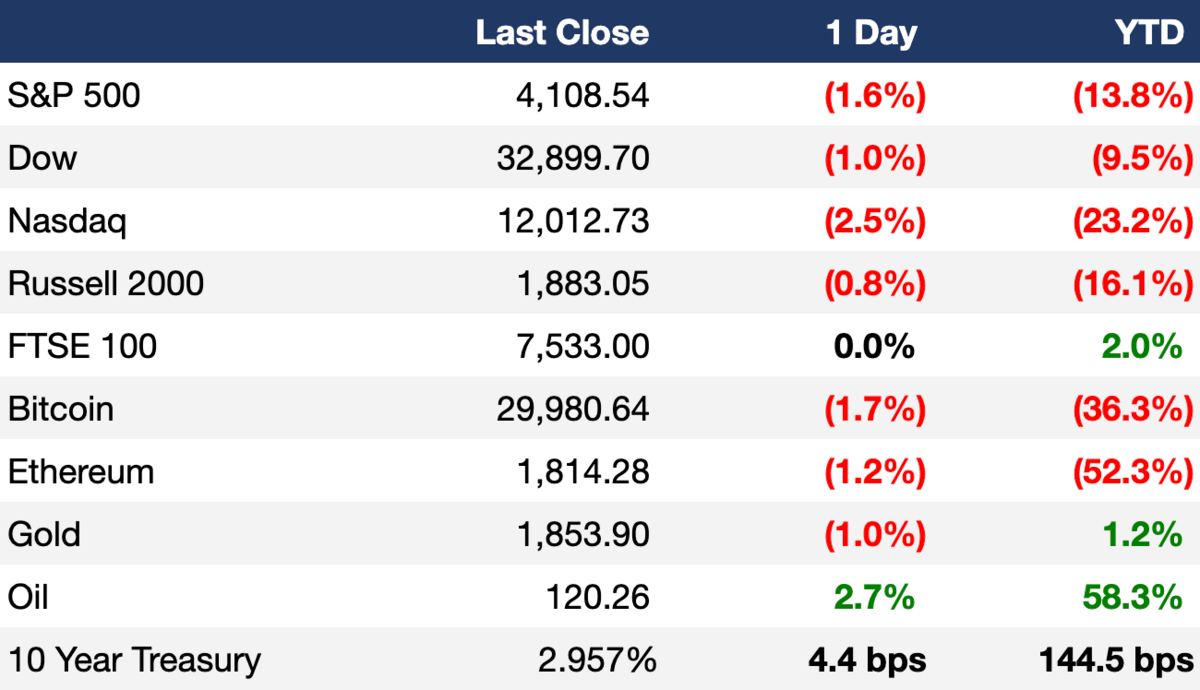
Task: Select the FTSE 100 row label
Action: point(82,347)
